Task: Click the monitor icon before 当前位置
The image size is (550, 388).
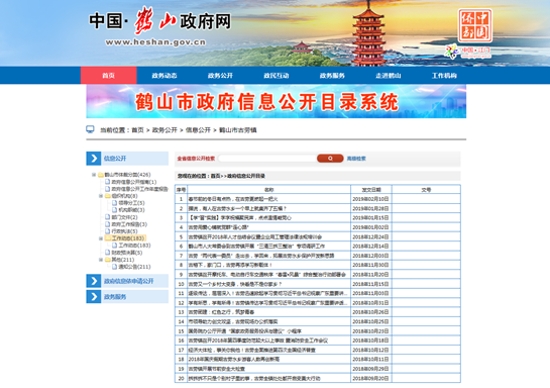Action: coord(90,129)
